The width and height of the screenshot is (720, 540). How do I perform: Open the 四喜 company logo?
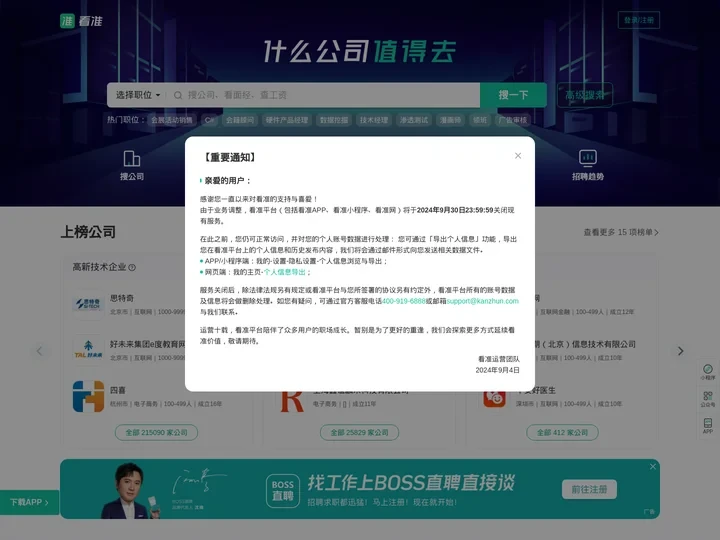click(88, 396)
